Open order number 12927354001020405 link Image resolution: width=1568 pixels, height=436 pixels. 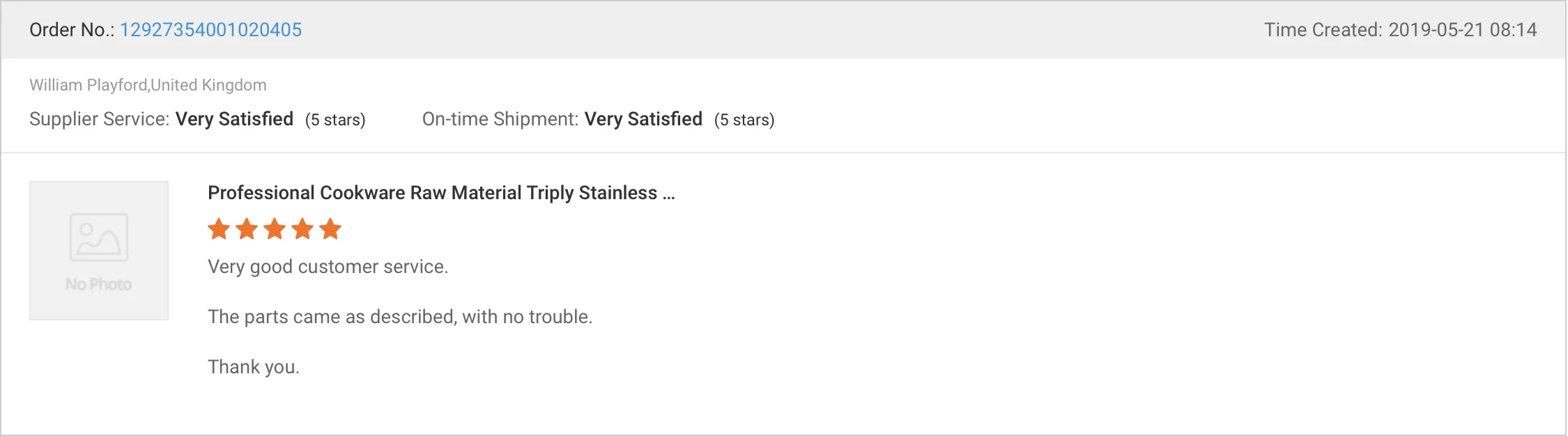[x=210, y=30]
